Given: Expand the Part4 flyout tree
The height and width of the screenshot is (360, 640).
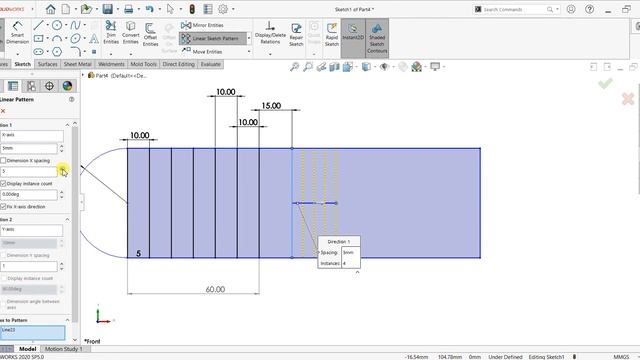Looking at the screenshot, I should coord(83,76).
